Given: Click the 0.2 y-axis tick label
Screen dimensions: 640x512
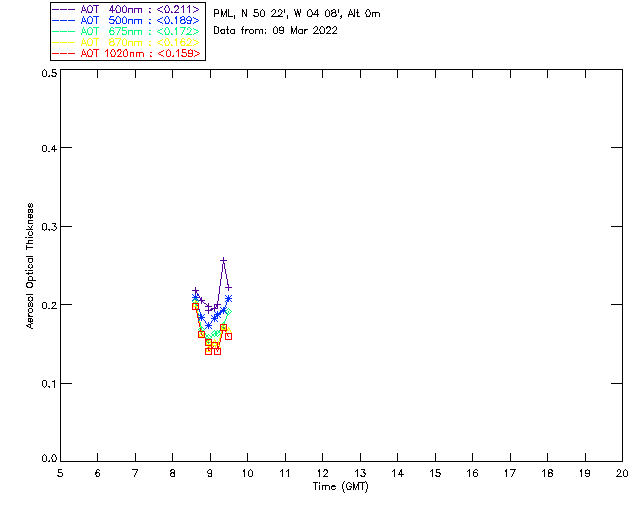Looking at the screenshot, I should (49, 305).
